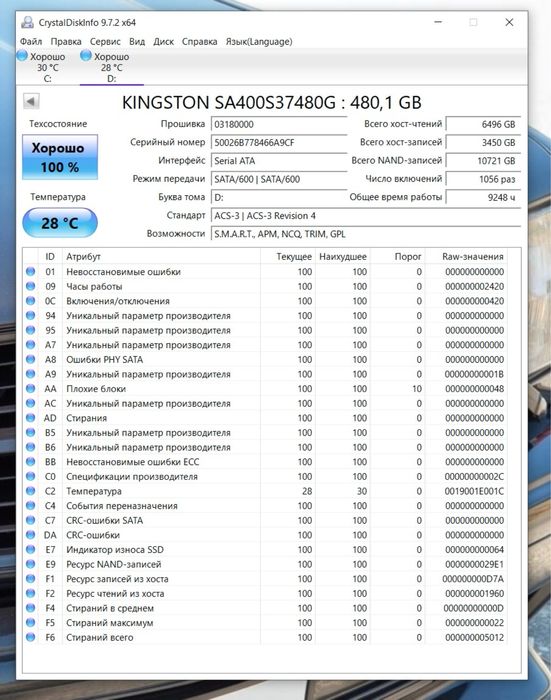Click the status dot of attribute A7
The image size is (551, 700).
(30, 345)
